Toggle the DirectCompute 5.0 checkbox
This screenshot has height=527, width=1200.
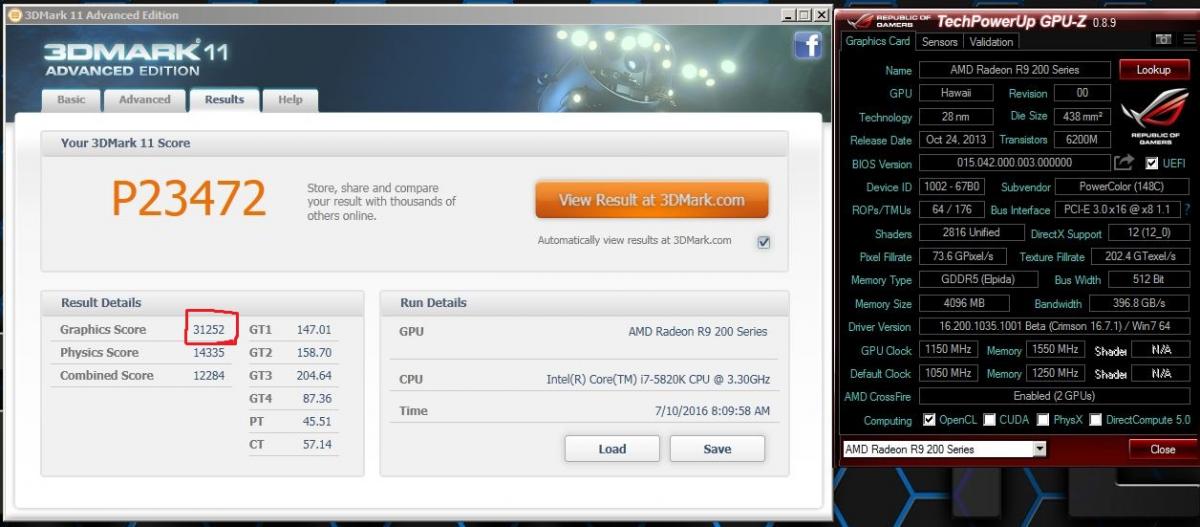(1095, 420)
